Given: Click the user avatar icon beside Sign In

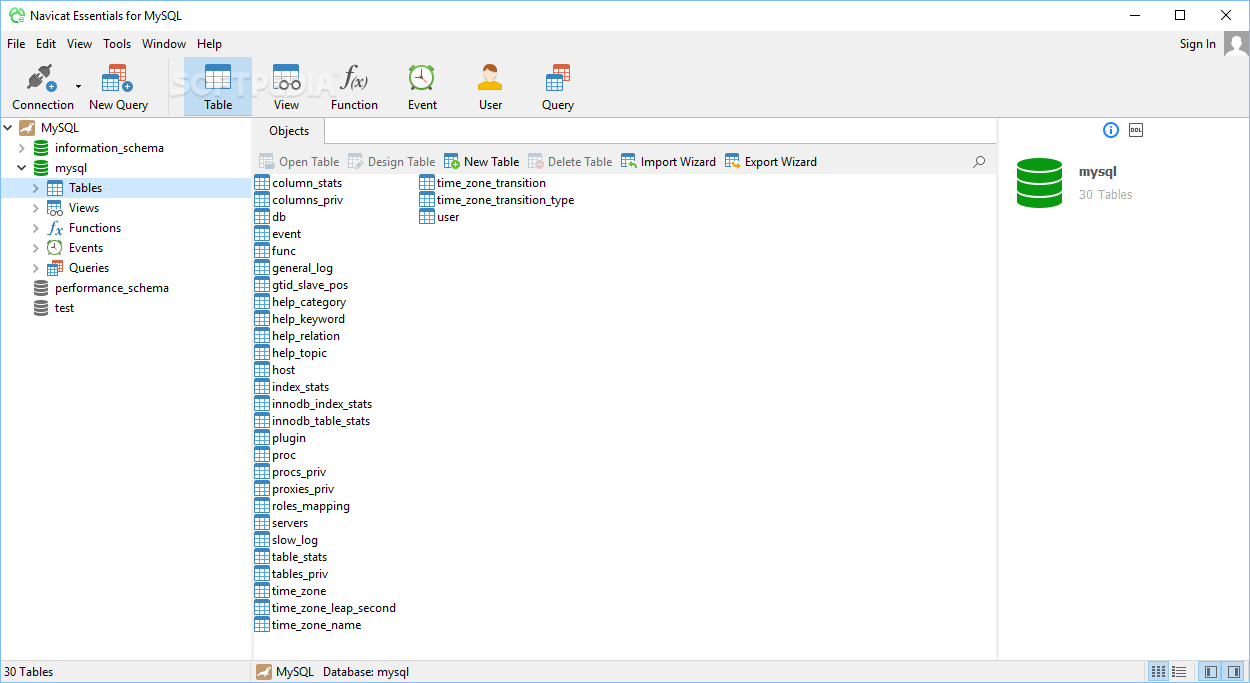Looking at the screenshot, I should point(1236,44).
